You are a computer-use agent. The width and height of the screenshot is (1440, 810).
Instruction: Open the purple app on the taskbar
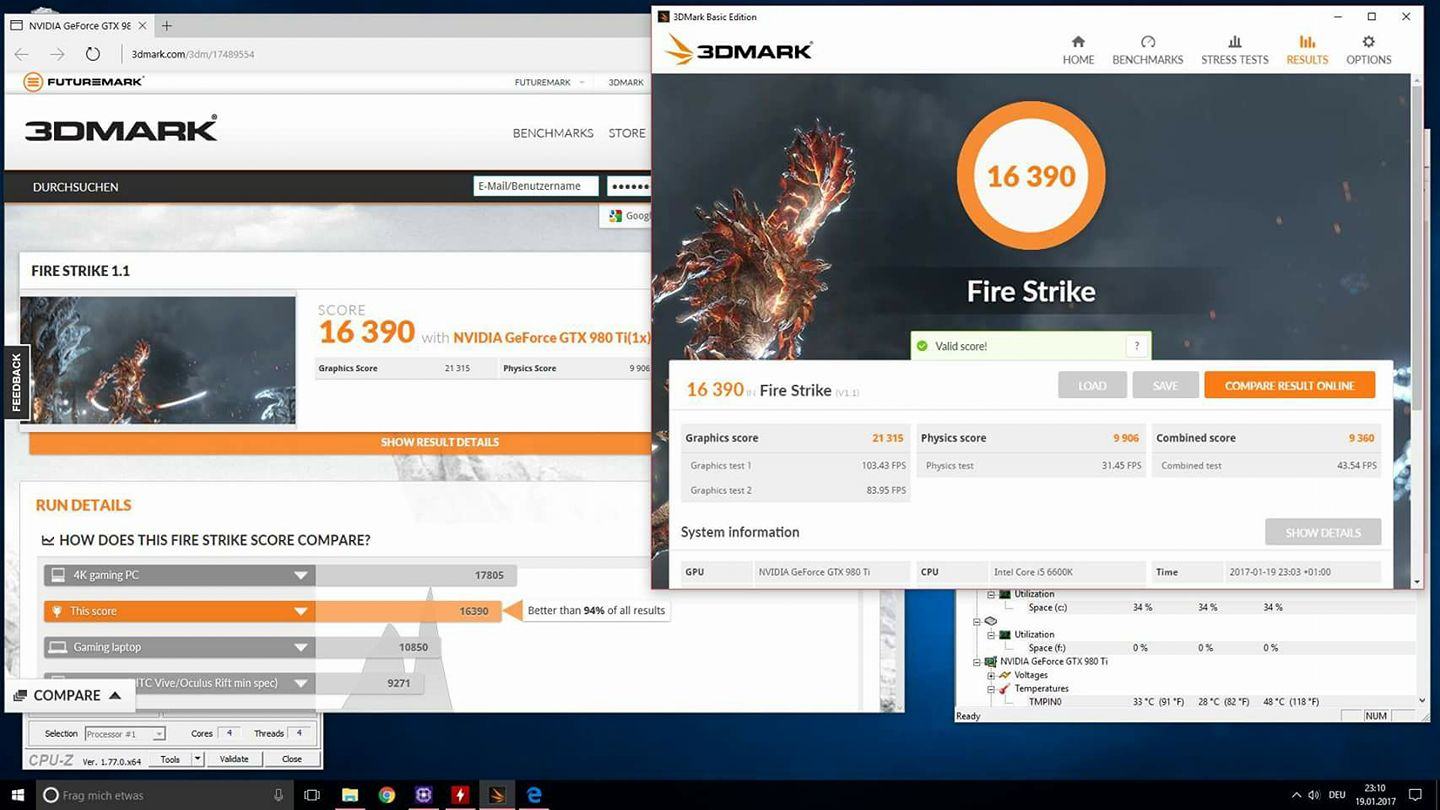424,795
